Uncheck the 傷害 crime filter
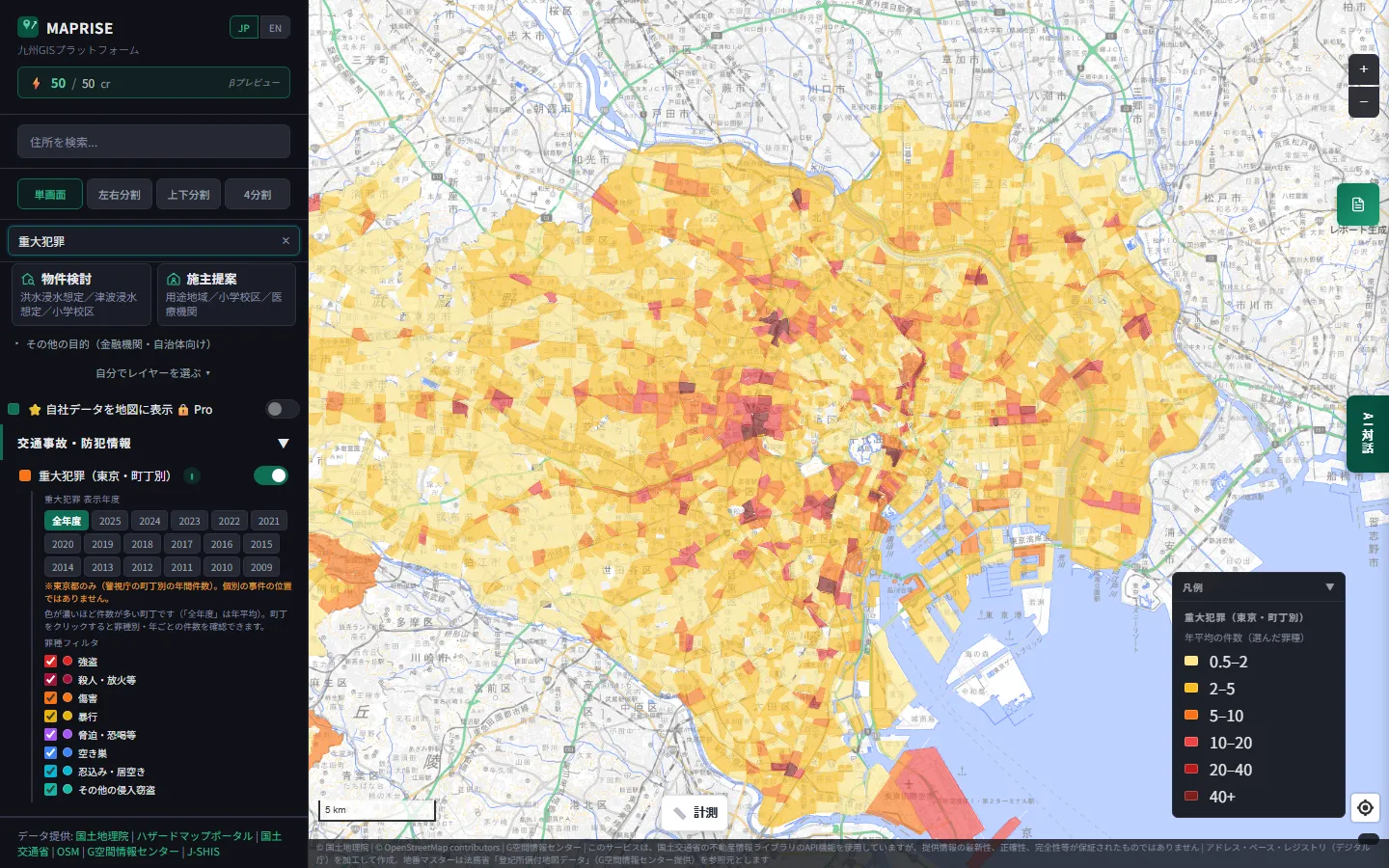The width and height of the screenshot is (1389, 868). click(50, 697)
